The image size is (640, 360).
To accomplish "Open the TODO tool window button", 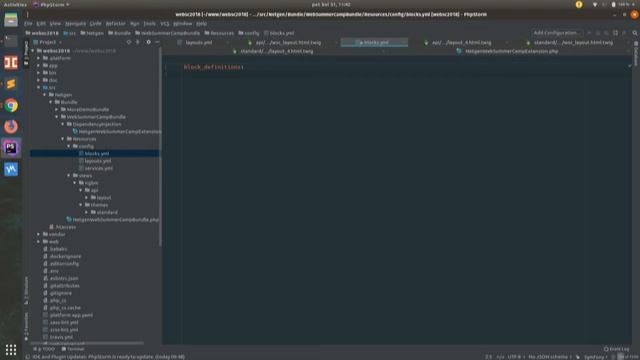I will (x=44, y=349).
